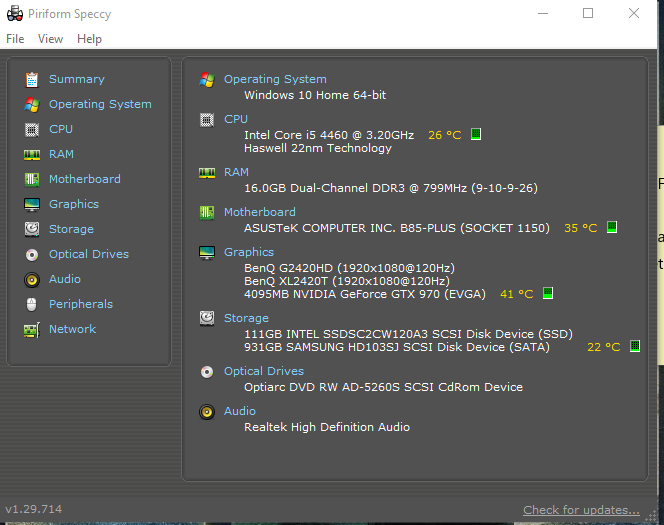Click the Summary clipboard icon in sidebar
Screen dimensions: 664x525
(x=32, y=80)
